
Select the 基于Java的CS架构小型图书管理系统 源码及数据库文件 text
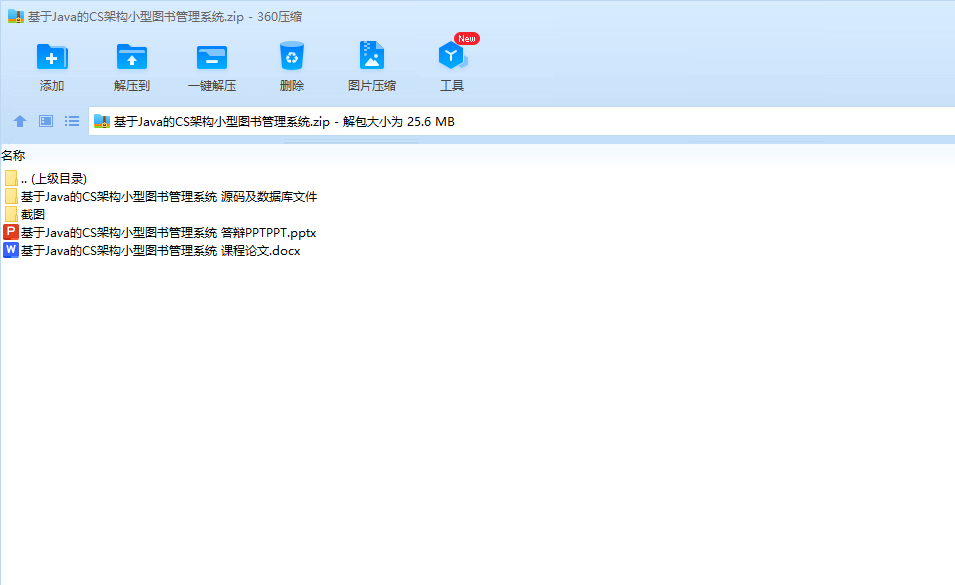(x=169, y=197)
